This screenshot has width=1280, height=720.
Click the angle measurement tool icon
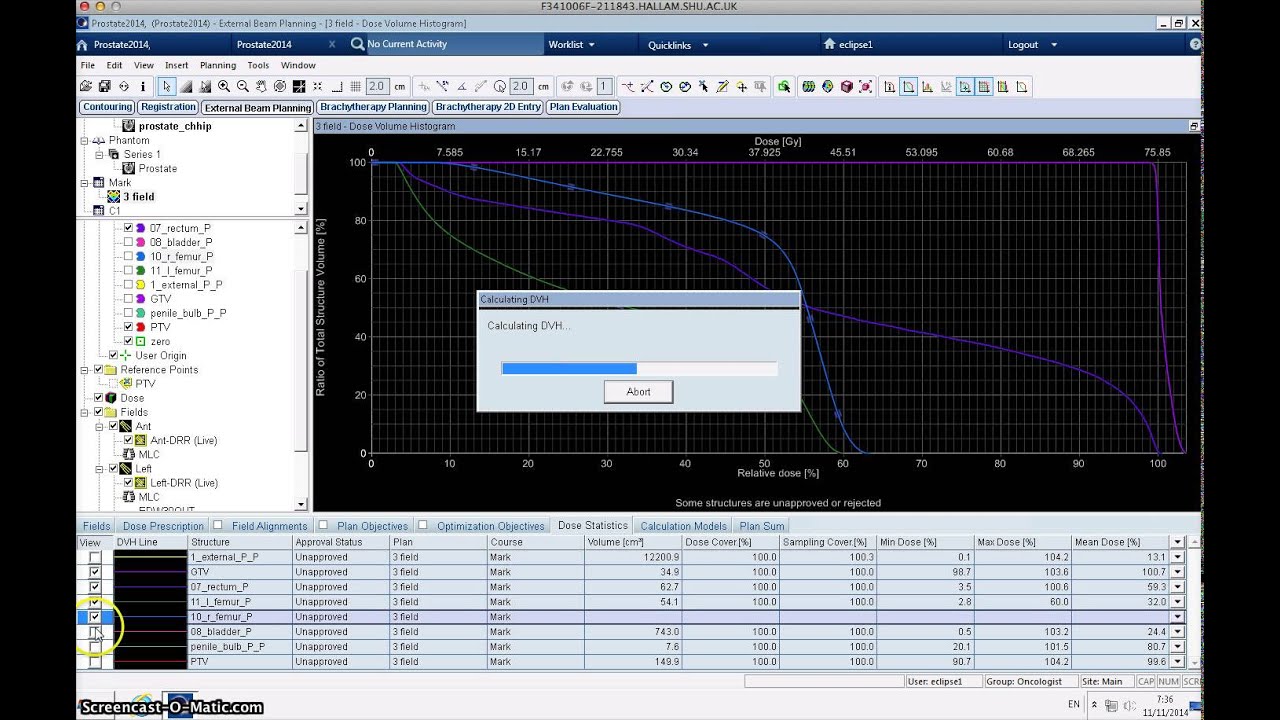[x=461, y=86]
